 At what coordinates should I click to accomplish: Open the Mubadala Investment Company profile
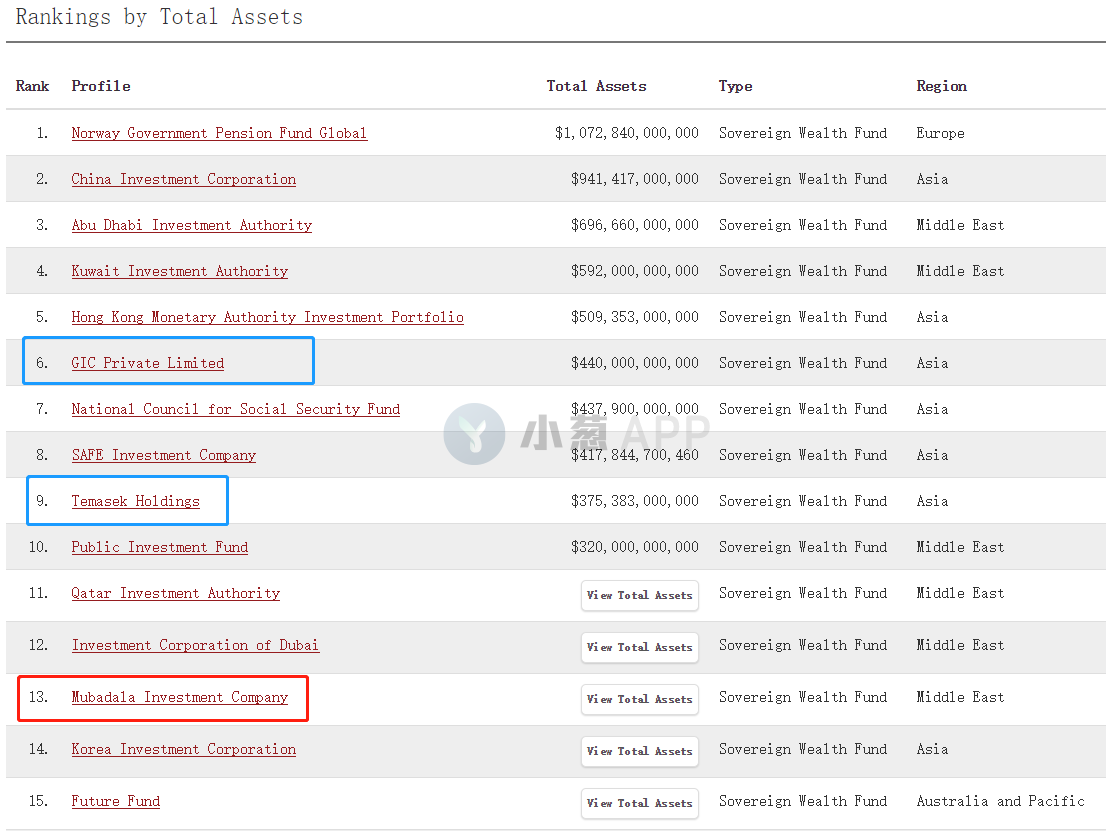[x=180, y=698]
